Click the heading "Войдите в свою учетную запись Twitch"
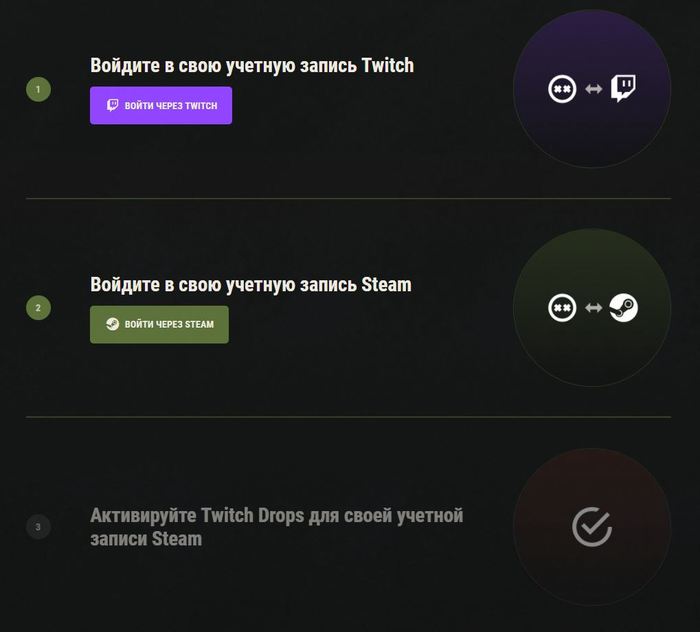 251,66
